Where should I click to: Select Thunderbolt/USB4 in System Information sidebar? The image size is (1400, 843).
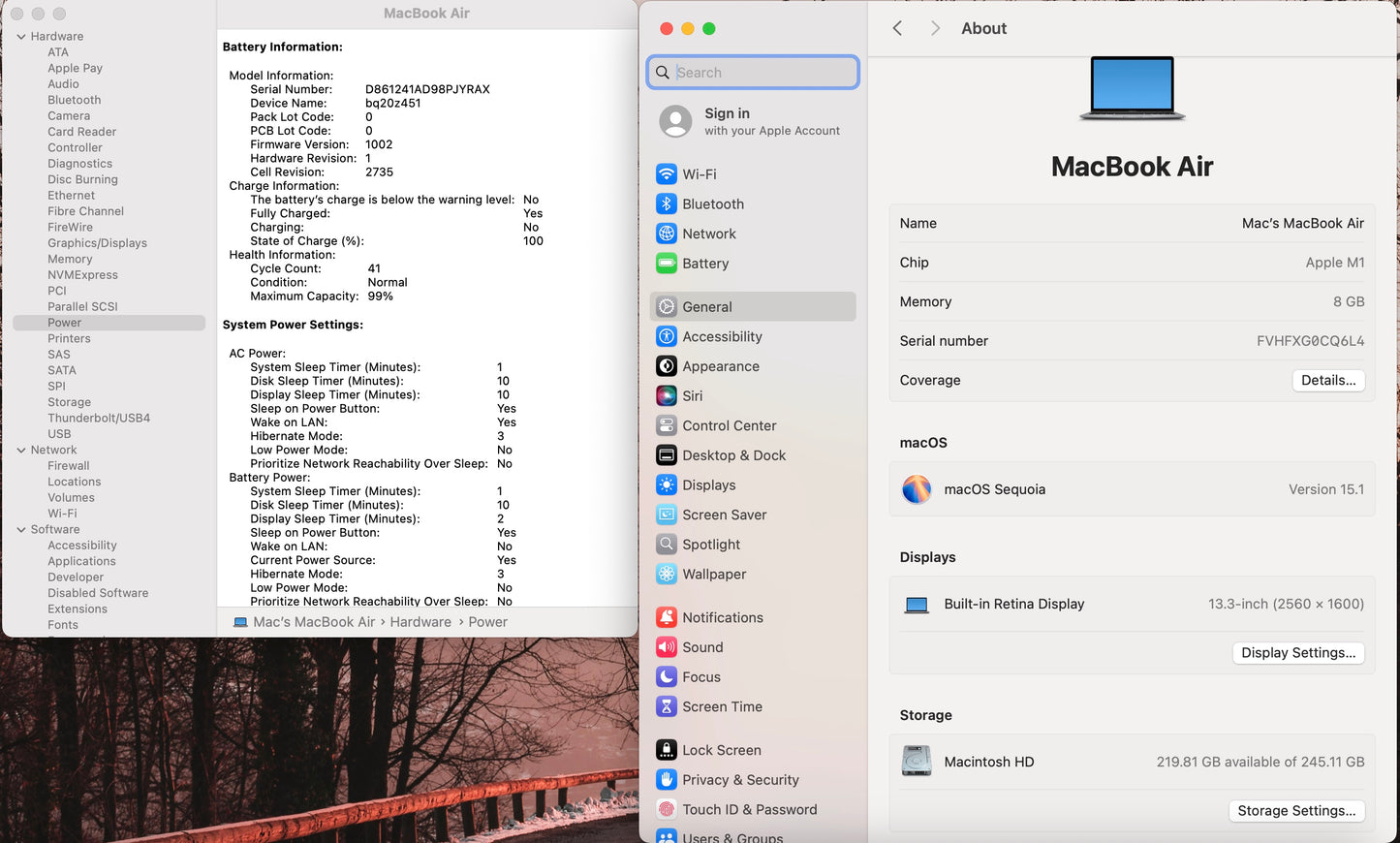99,419
